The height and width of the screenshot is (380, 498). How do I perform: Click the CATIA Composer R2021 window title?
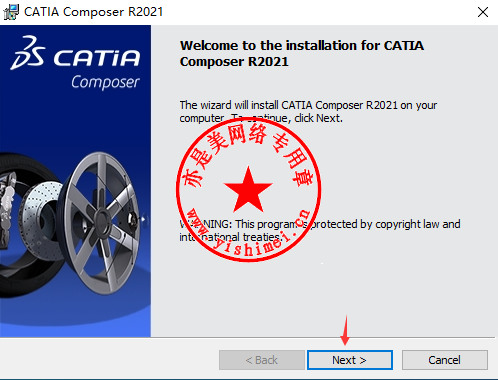tap(94, 12)
